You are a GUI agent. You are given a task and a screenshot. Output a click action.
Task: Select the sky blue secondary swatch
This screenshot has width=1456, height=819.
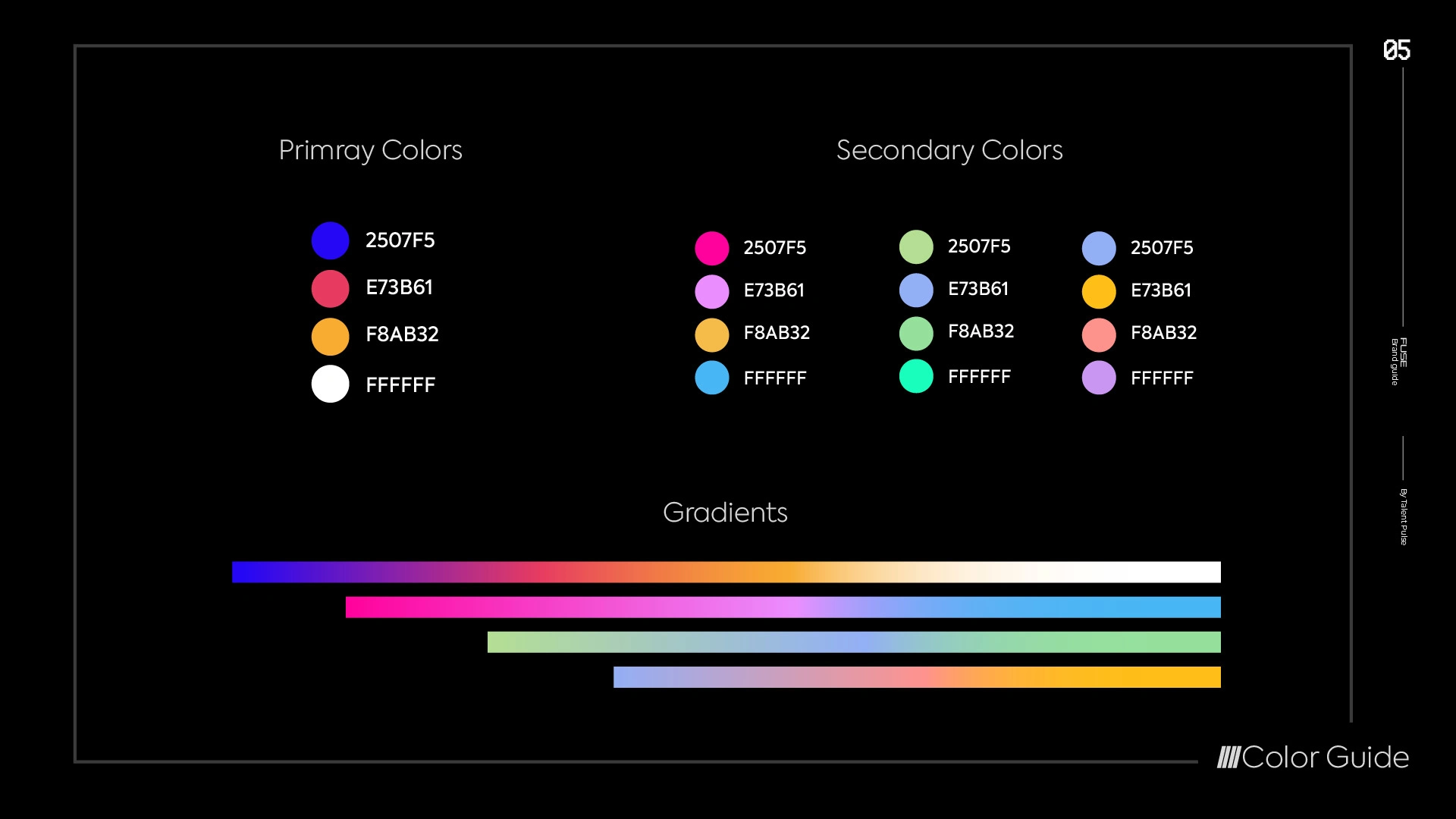[711, 378]
